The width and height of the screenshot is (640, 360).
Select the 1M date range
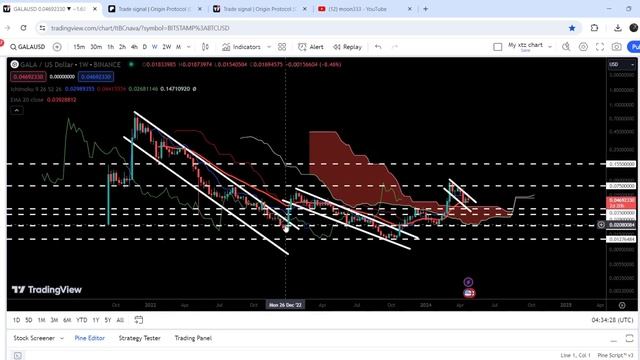click(41, 320)
